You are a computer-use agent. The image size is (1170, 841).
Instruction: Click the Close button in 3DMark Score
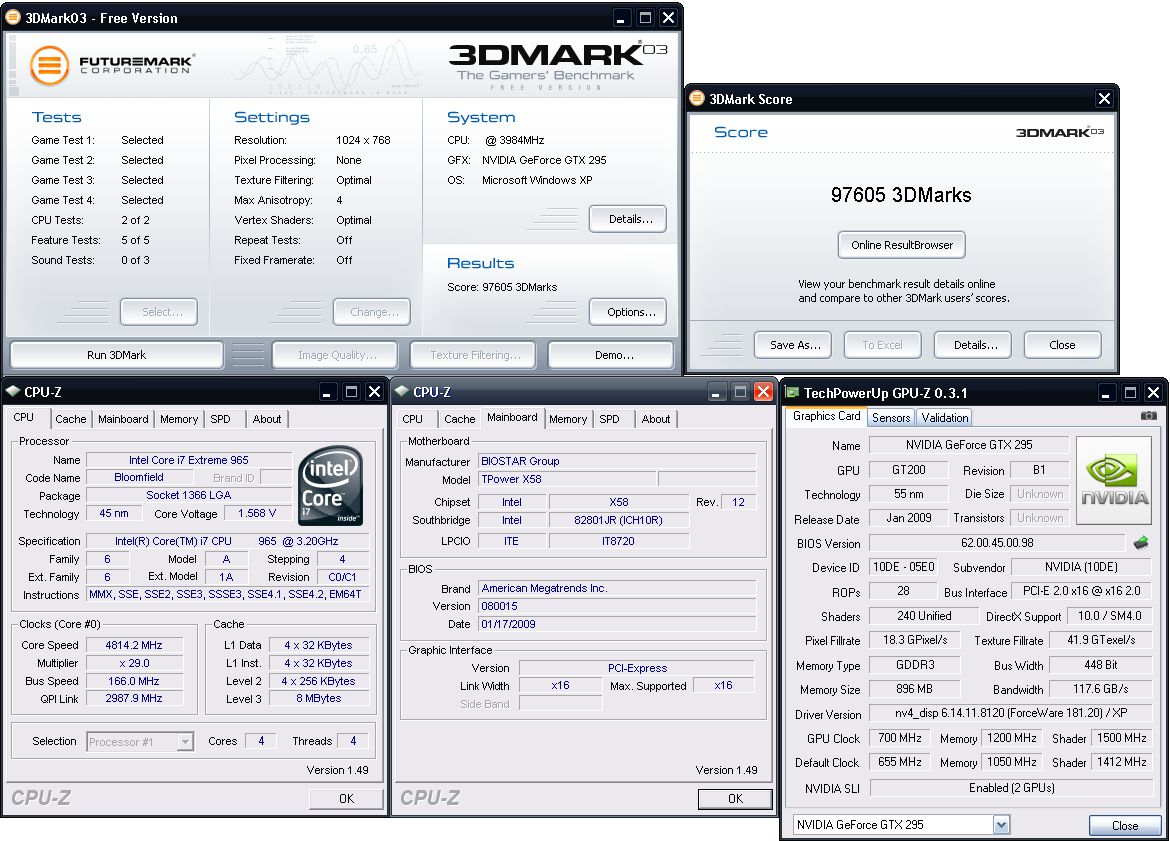[x=1062, y=345]
